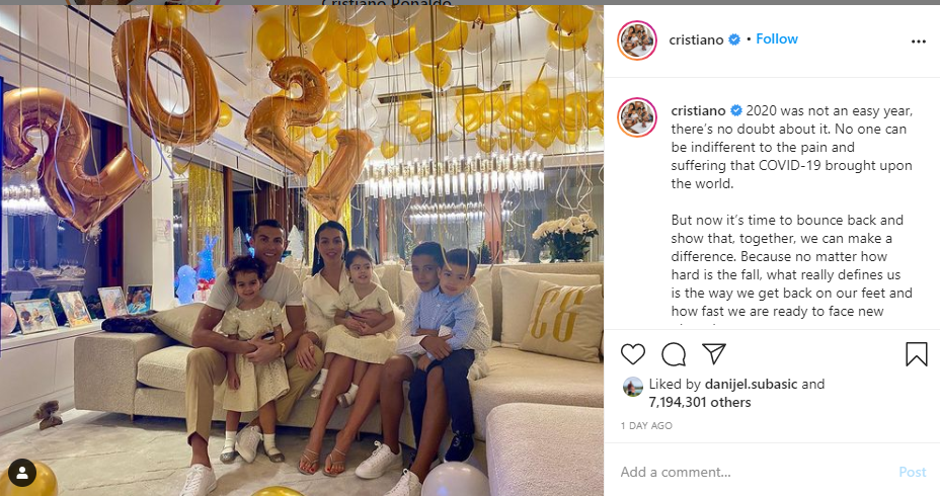Screen dimensions: 940x496
Task: Open cristiano avatar beside the caption
Action: point(637,117)
